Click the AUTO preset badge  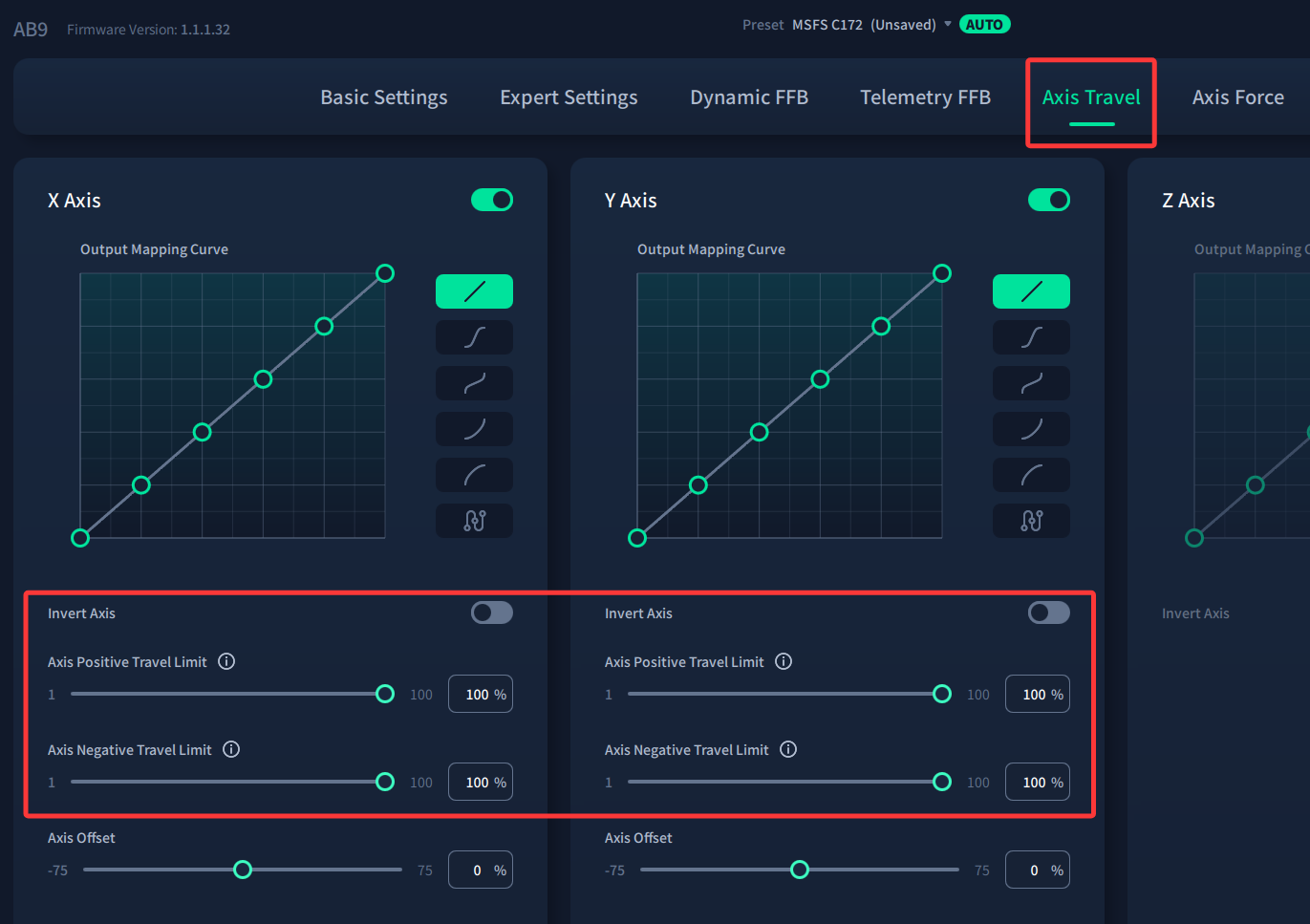click(x=984, y=25)
